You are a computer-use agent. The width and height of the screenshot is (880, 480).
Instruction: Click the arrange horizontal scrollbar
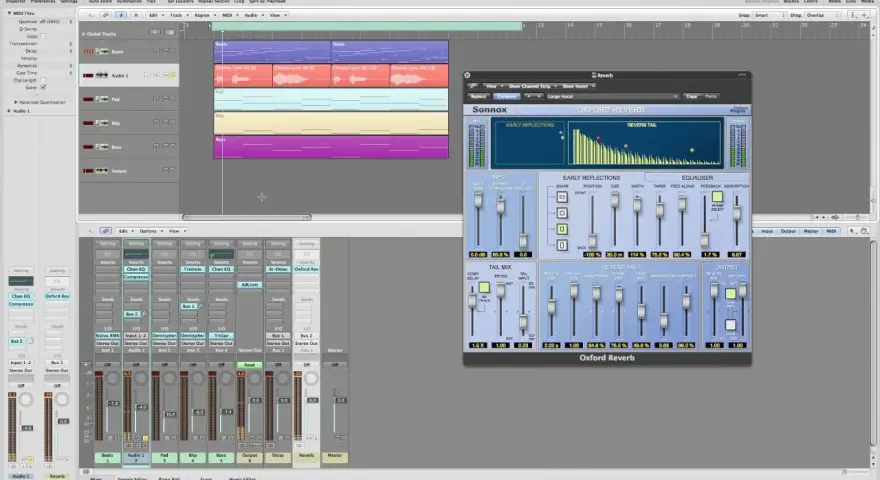click(x=246, y=217)
